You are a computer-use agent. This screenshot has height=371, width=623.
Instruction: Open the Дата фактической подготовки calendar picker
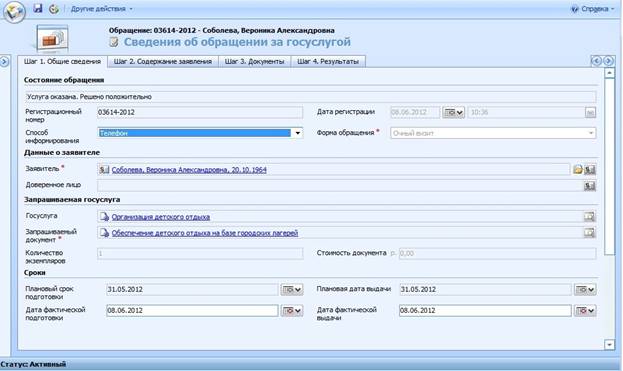(292, 311)
